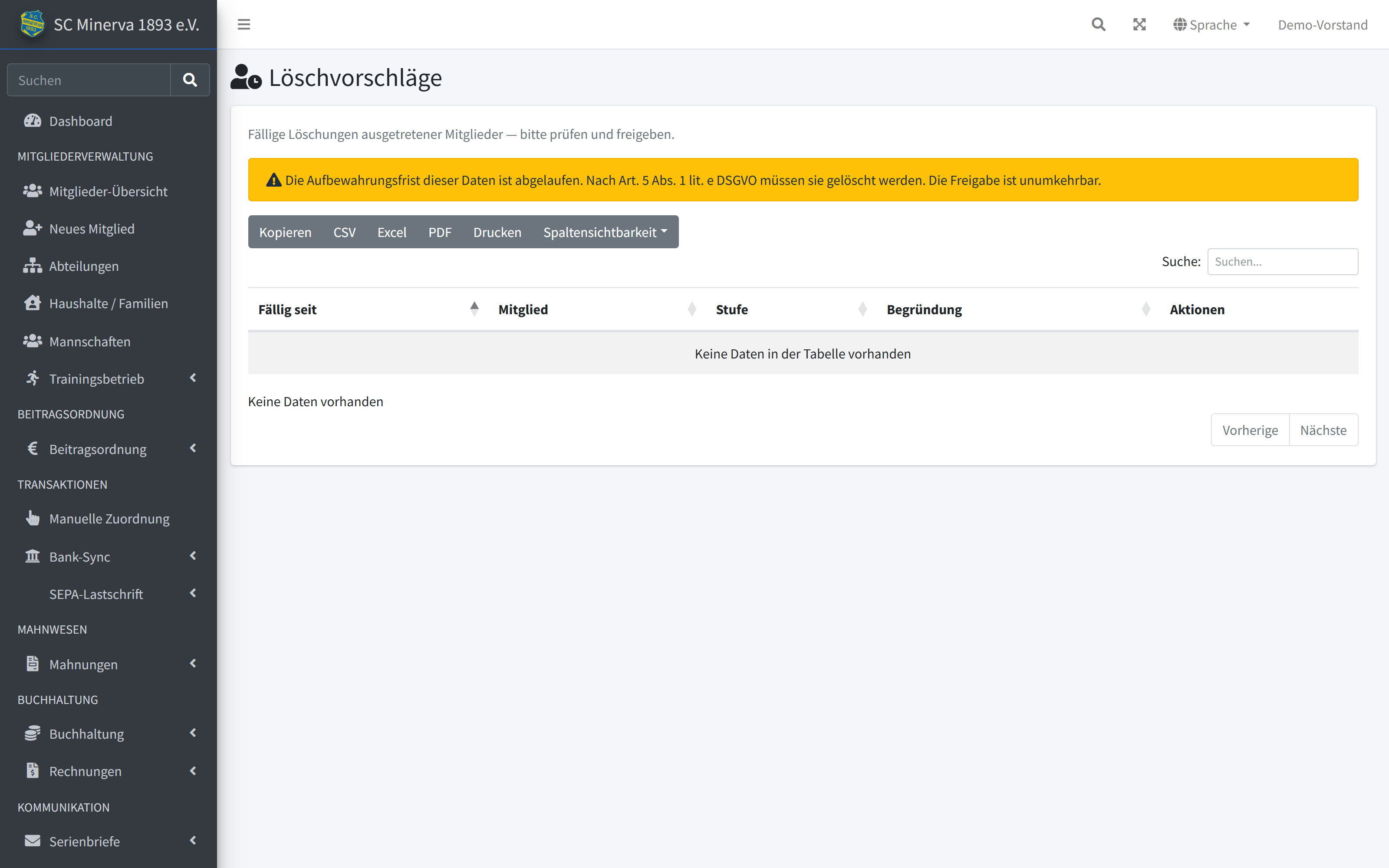Click the 'Keine Daten vorhanden' info text
The image size is (1389, 868).
coord(315,401)
